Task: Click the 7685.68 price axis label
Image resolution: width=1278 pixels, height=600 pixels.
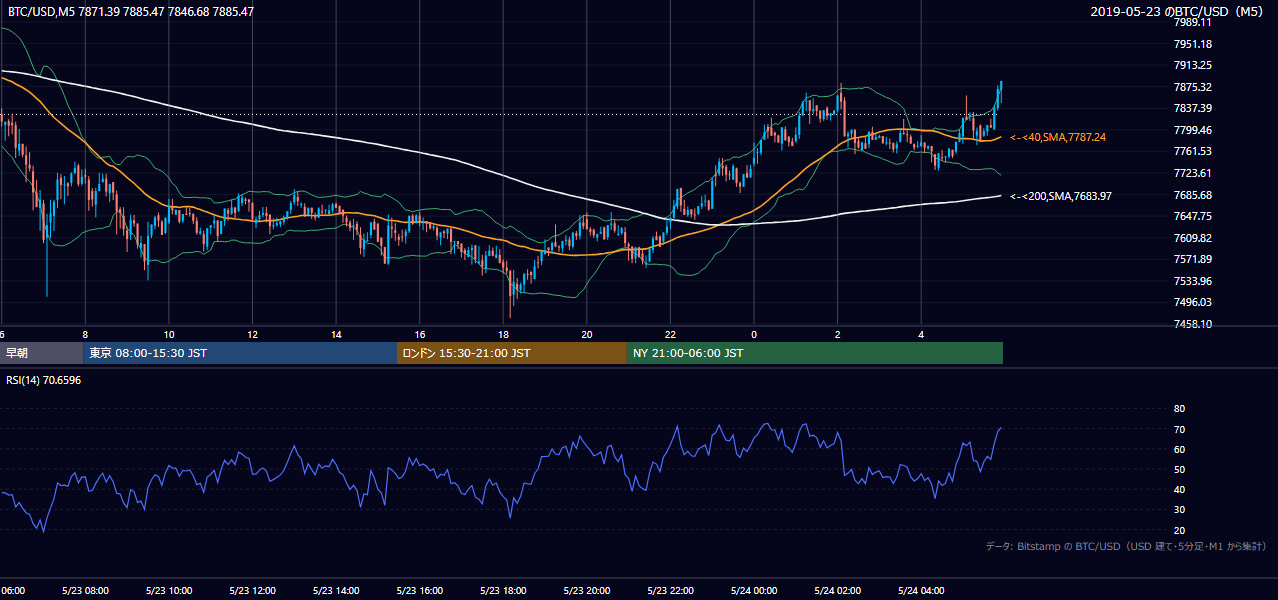Action: 1192,195
